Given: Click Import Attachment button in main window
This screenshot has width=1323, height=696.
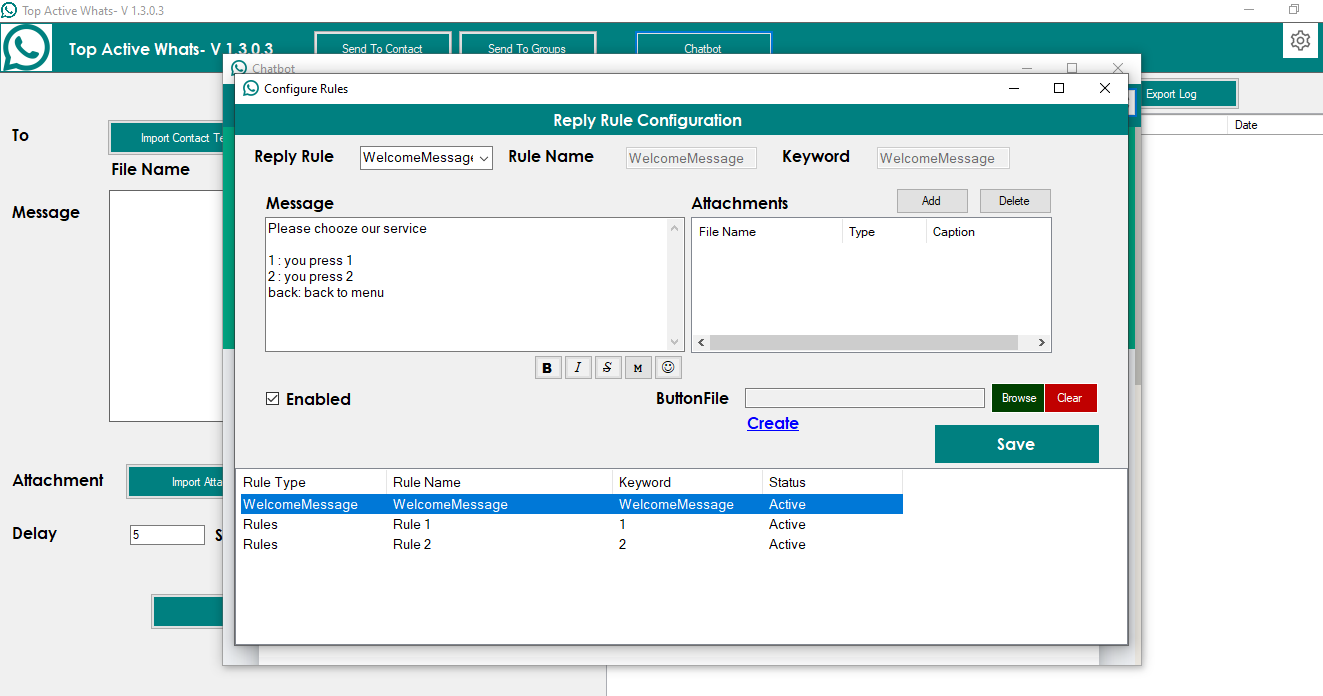Looking at the screenshot, I should pos(176,481).
